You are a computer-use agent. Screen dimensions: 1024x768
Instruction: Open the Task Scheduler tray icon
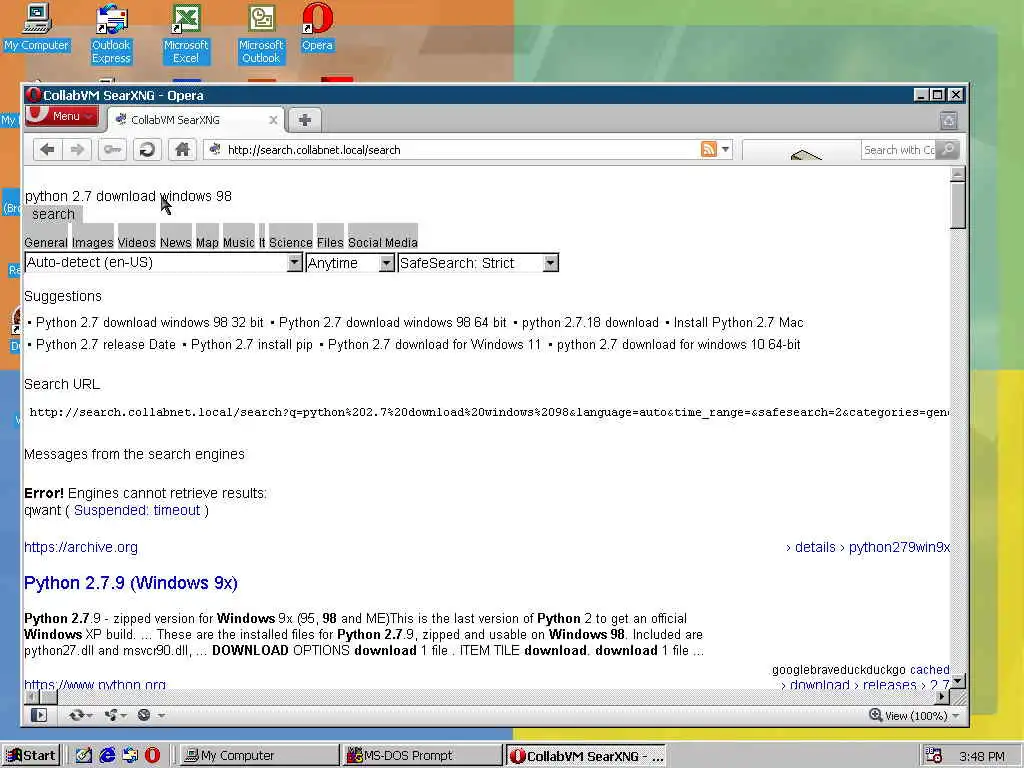pyautogui.click(x=934, y=756)
